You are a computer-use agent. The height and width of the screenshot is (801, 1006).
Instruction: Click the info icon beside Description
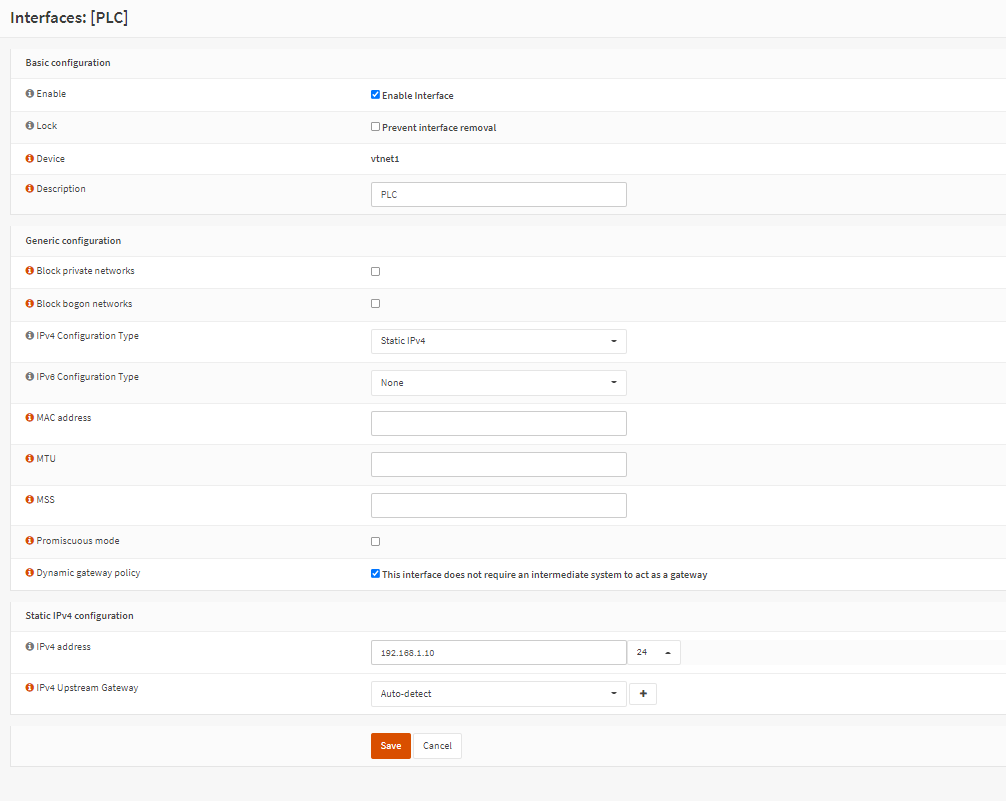point(30,189)
